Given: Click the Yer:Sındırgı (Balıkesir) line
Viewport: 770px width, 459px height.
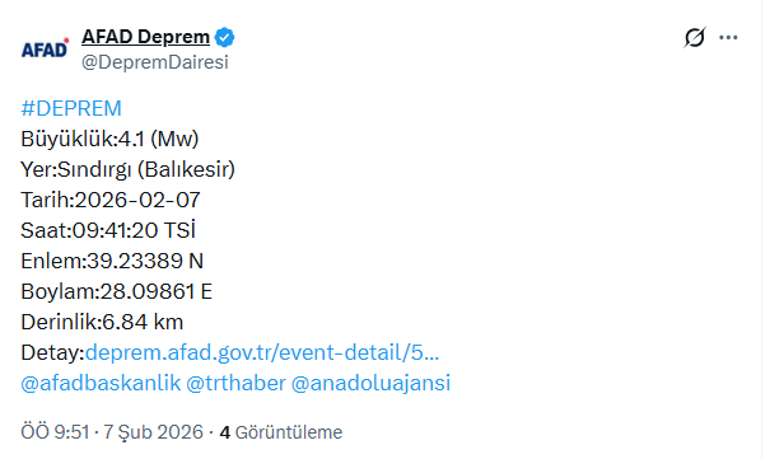Looking at the screenshot, I should click(128, 169).
